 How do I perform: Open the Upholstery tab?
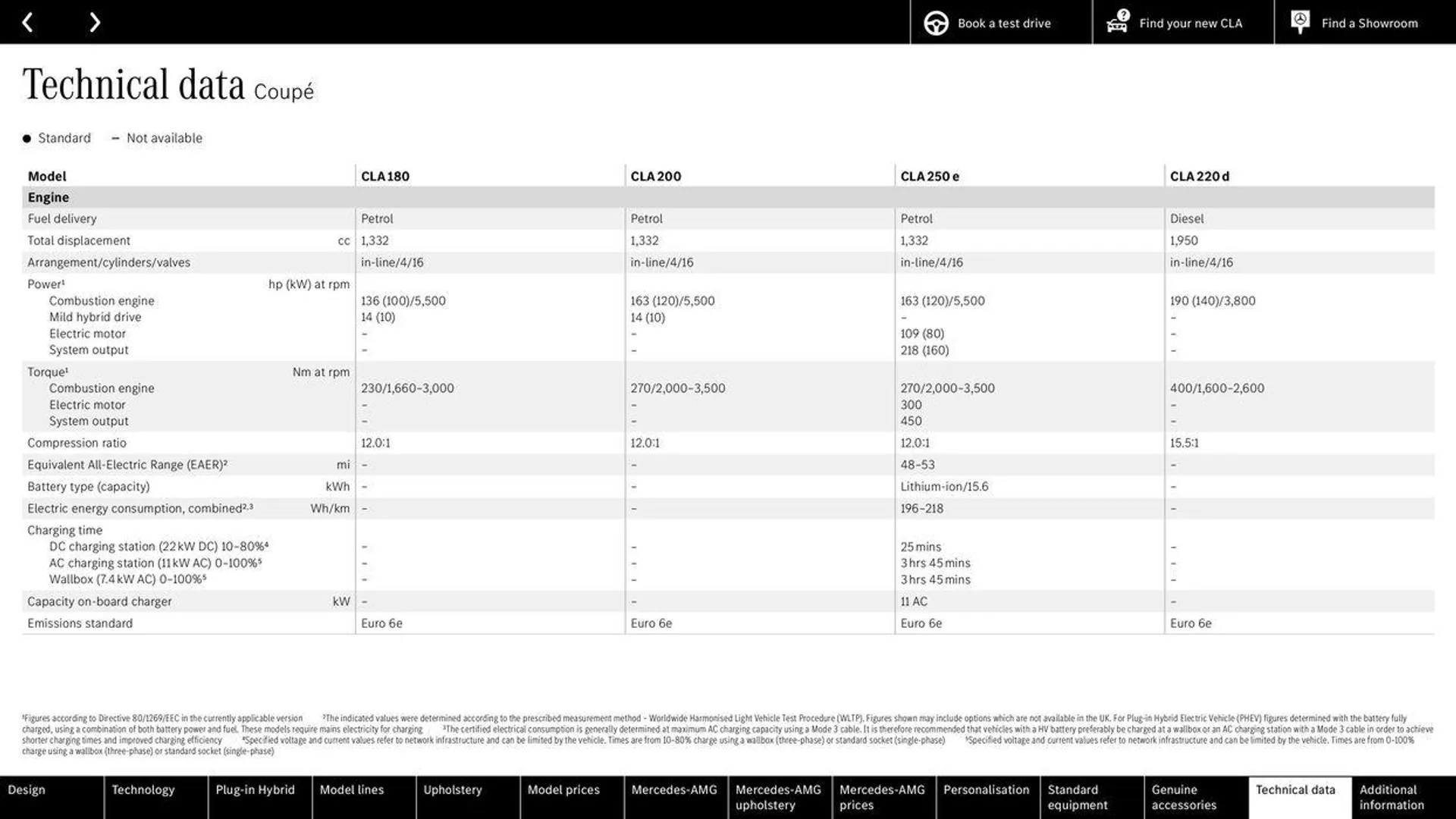point(468,797)
